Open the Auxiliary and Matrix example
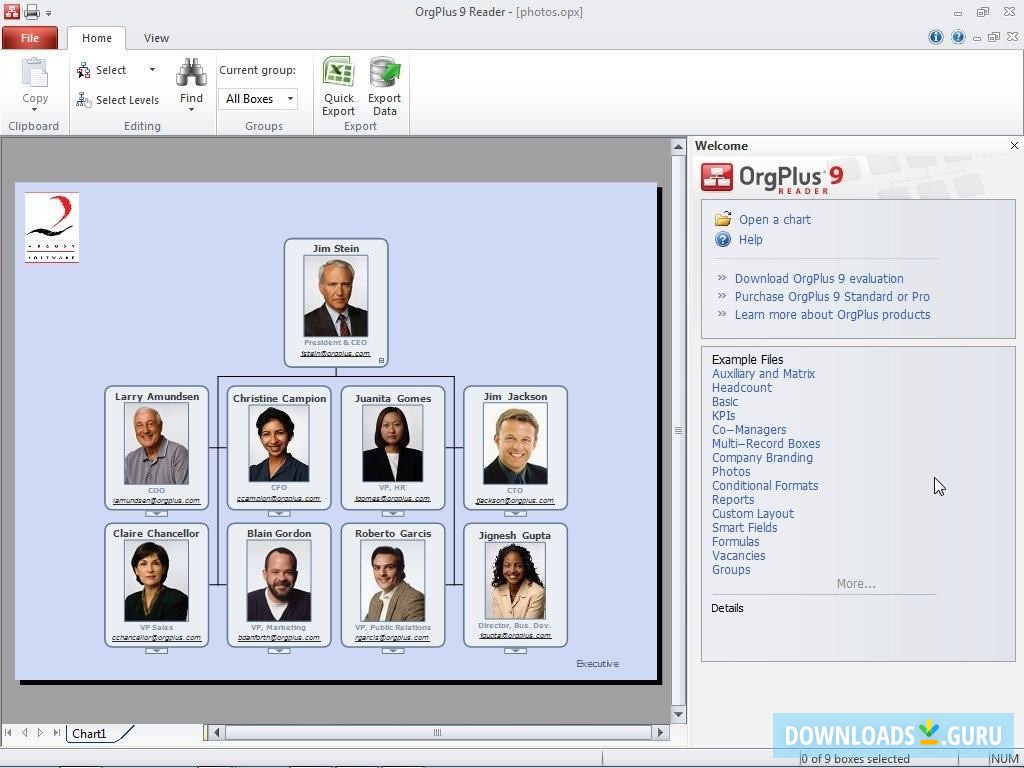This screenshot has height=768, width=1024. [x=763, y=374]
